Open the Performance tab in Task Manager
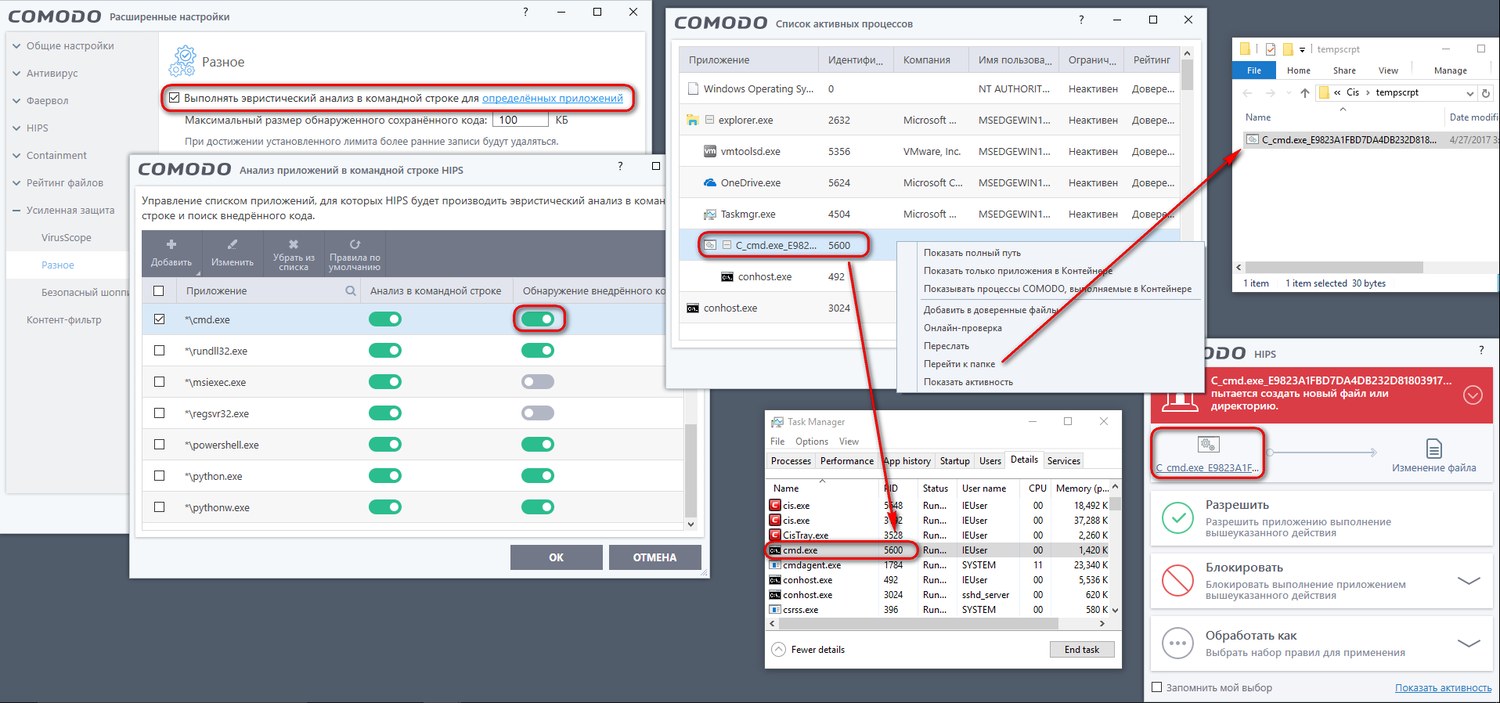Image resolution: width=1500 pixels, height=703 pixels. [847, 461]
